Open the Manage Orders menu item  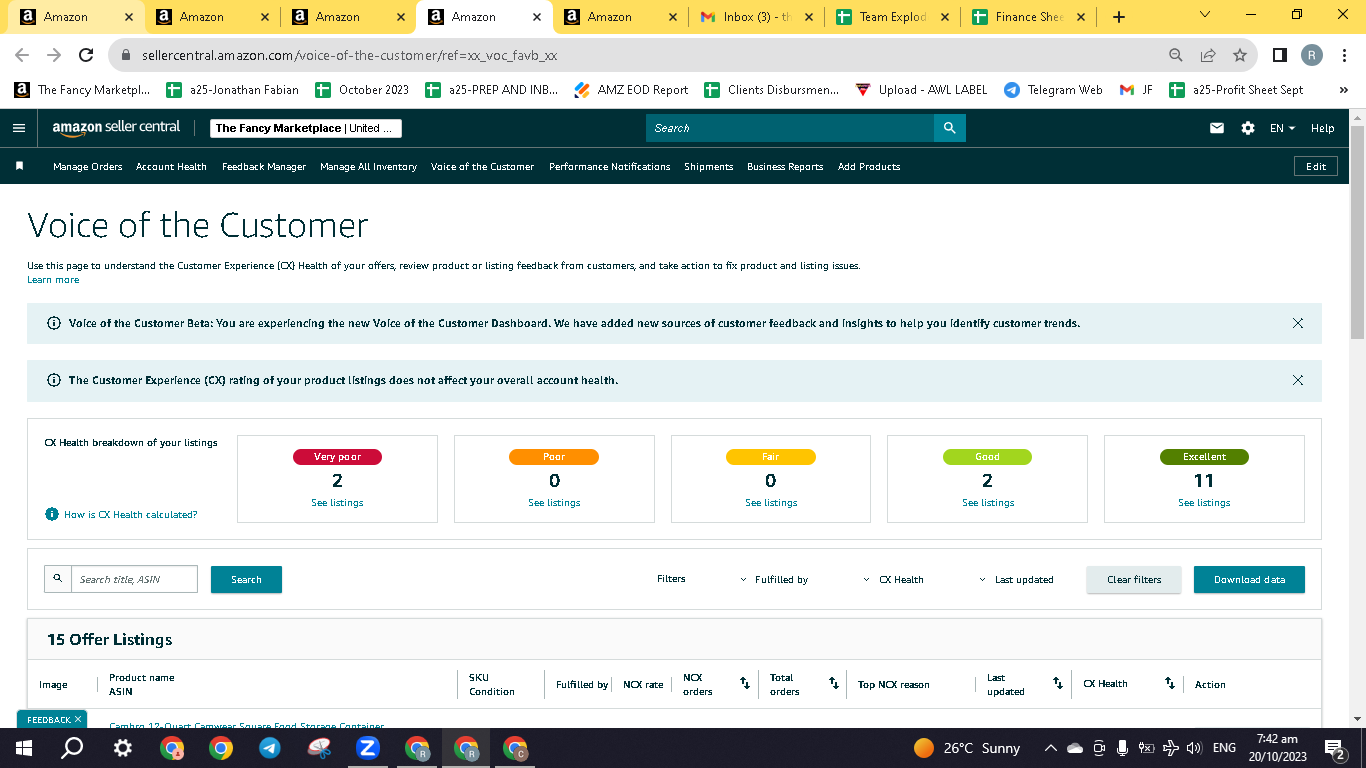88,167
